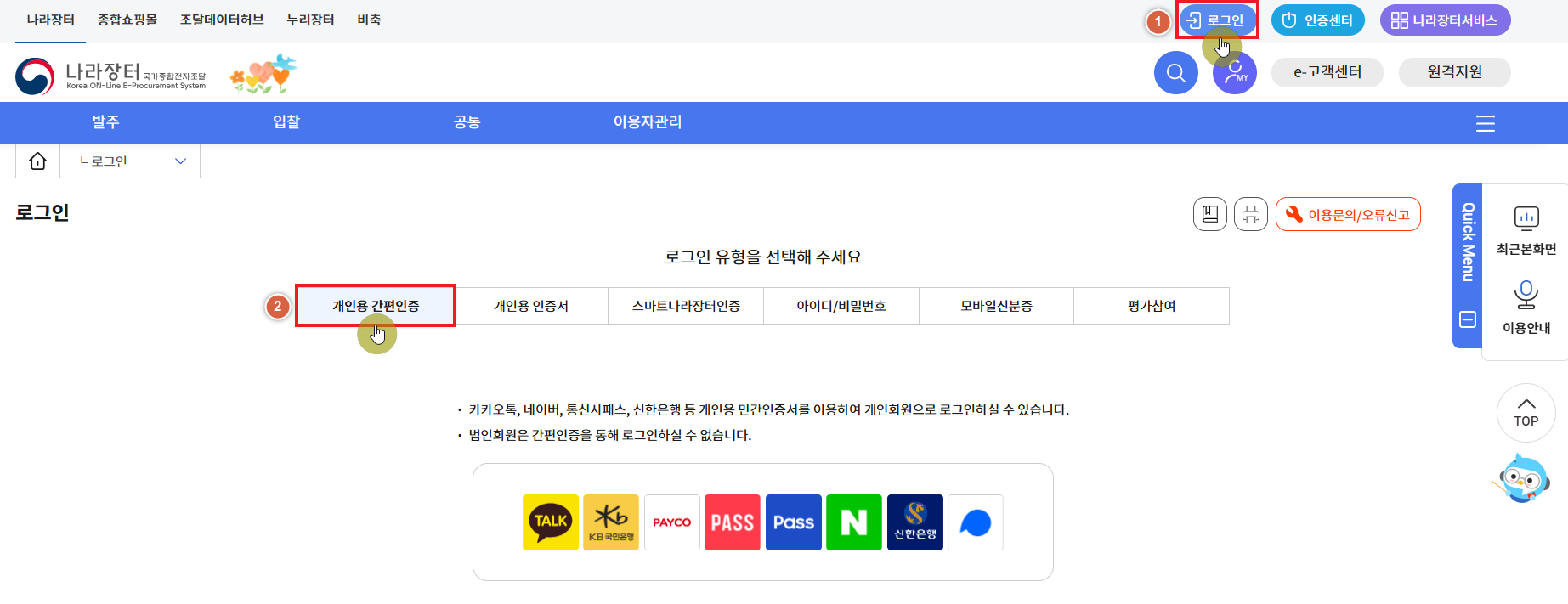The image size is (1568, 604).
Task: Click 이용문의/오류신고 button
Action: (x=1348, y=214)
